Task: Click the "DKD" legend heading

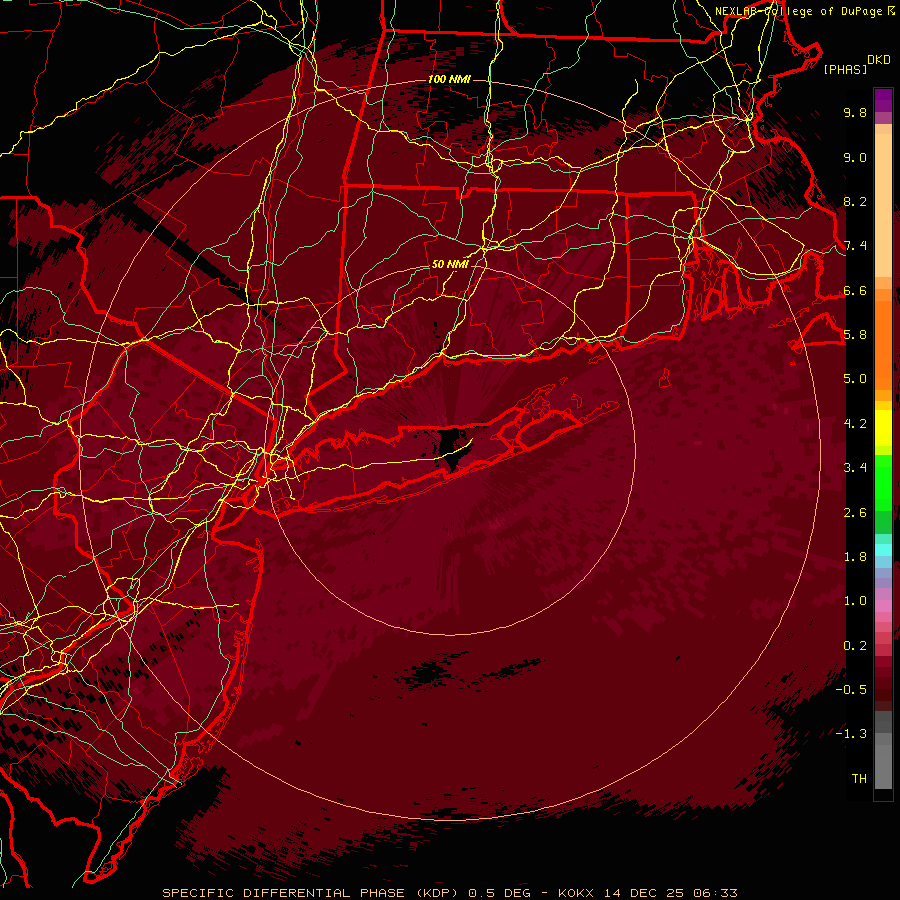Action: coord(878,60)
